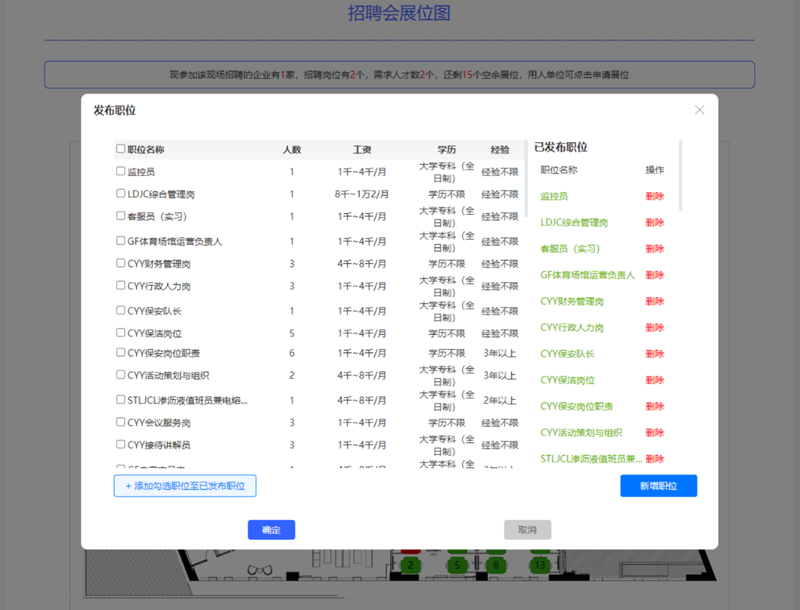800x610 pixels.
Task: Check the CYY接待讲解员 checkbox
Action: tap(121, 444)
